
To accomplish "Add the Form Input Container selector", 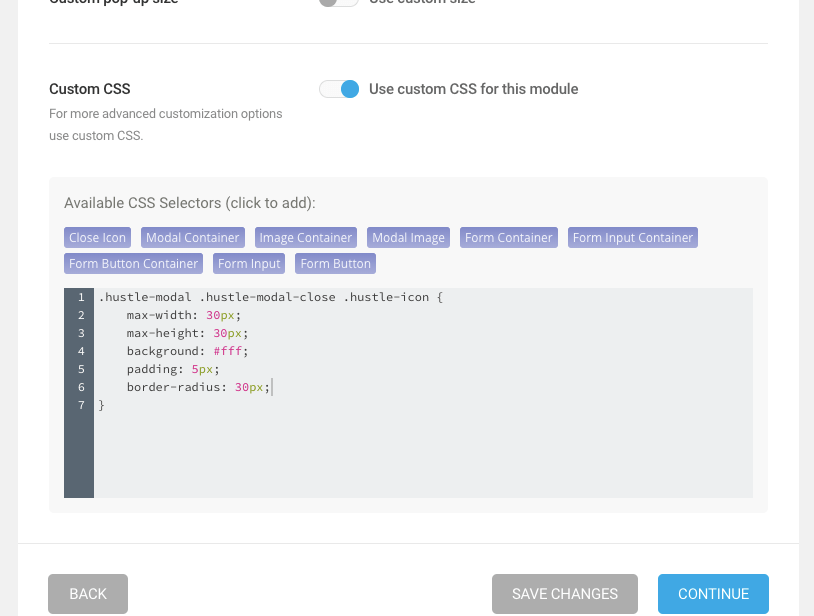I will point(632,238).
